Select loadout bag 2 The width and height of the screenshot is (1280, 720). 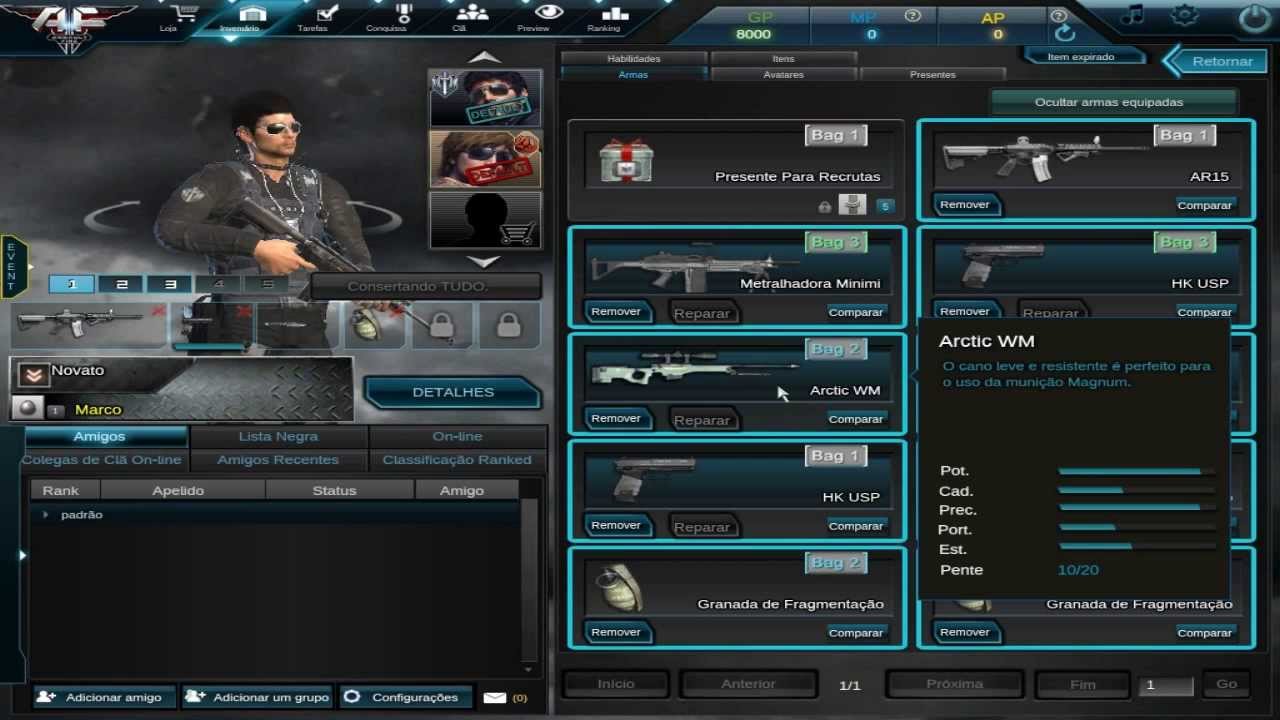(x=121, y=284)
